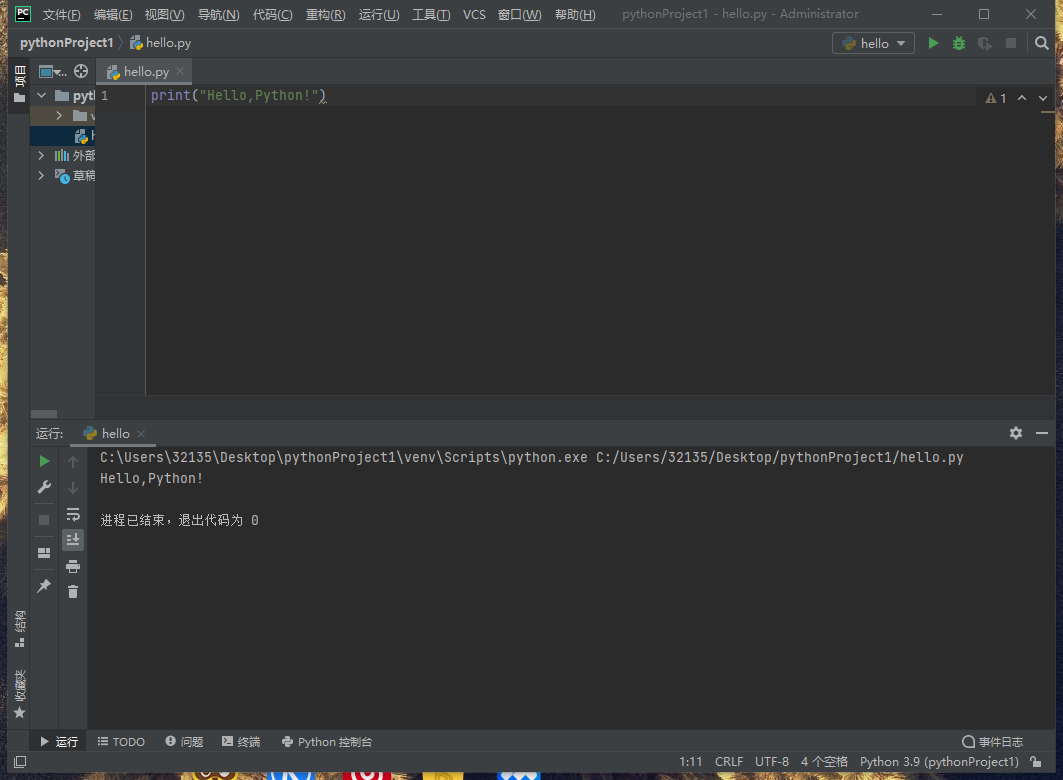Click the locate-in-project crosshair icon

click(x=81, y=71)
